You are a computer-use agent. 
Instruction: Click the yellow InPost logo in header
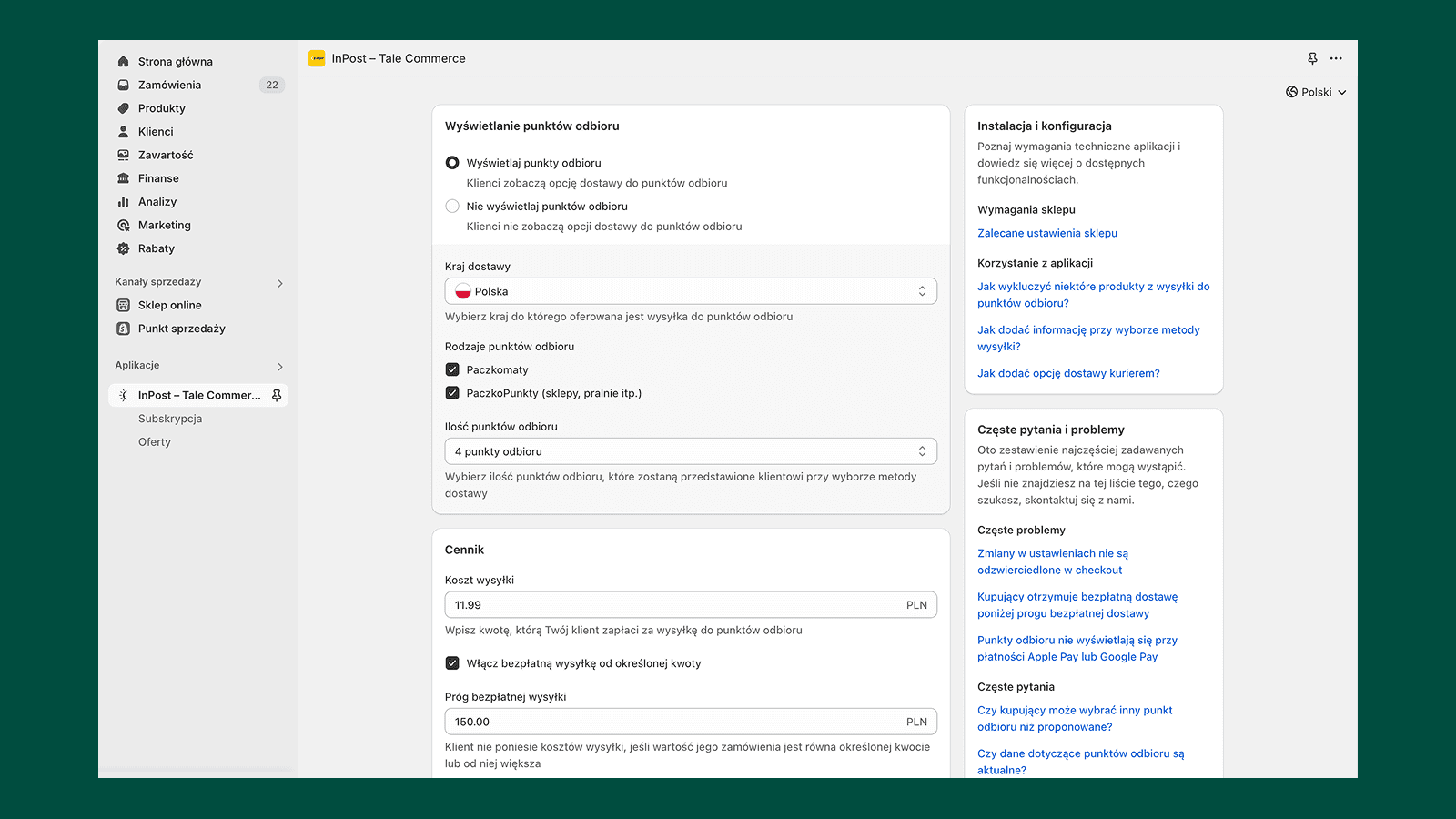pyautogui.click(x=317, y=58)
